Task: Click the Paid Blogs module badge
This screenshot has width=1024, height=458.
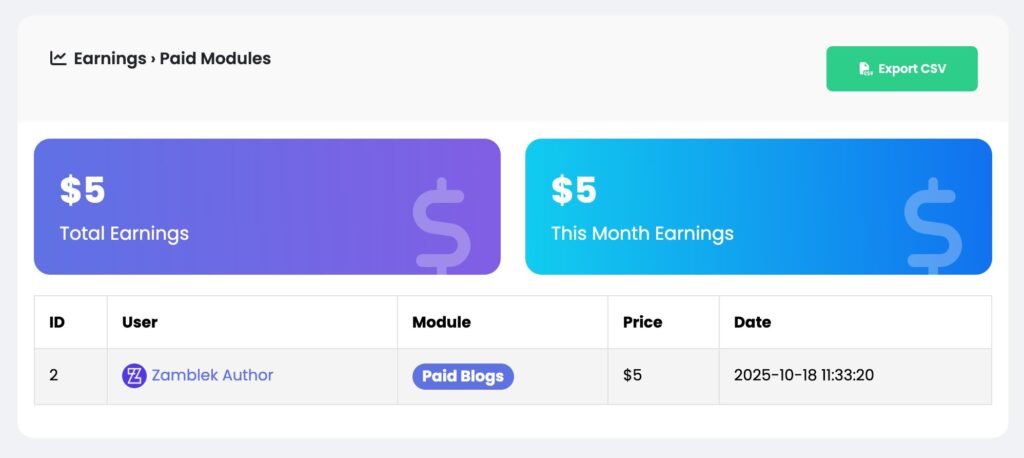Action: (x=462, y=376)
